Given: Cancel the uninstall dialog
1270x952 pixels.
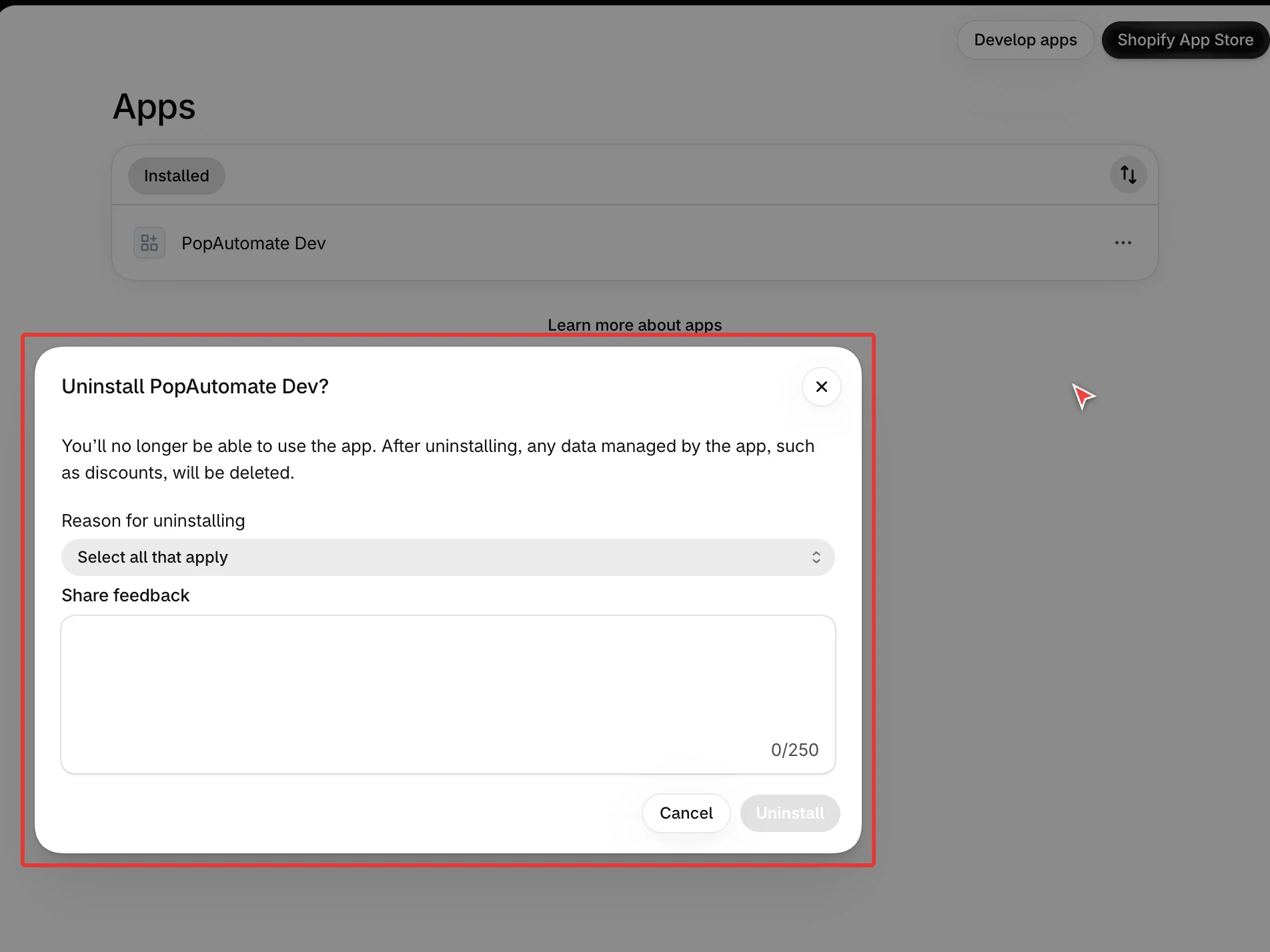Looking at the screenshot, I should (x=686, y=813).
